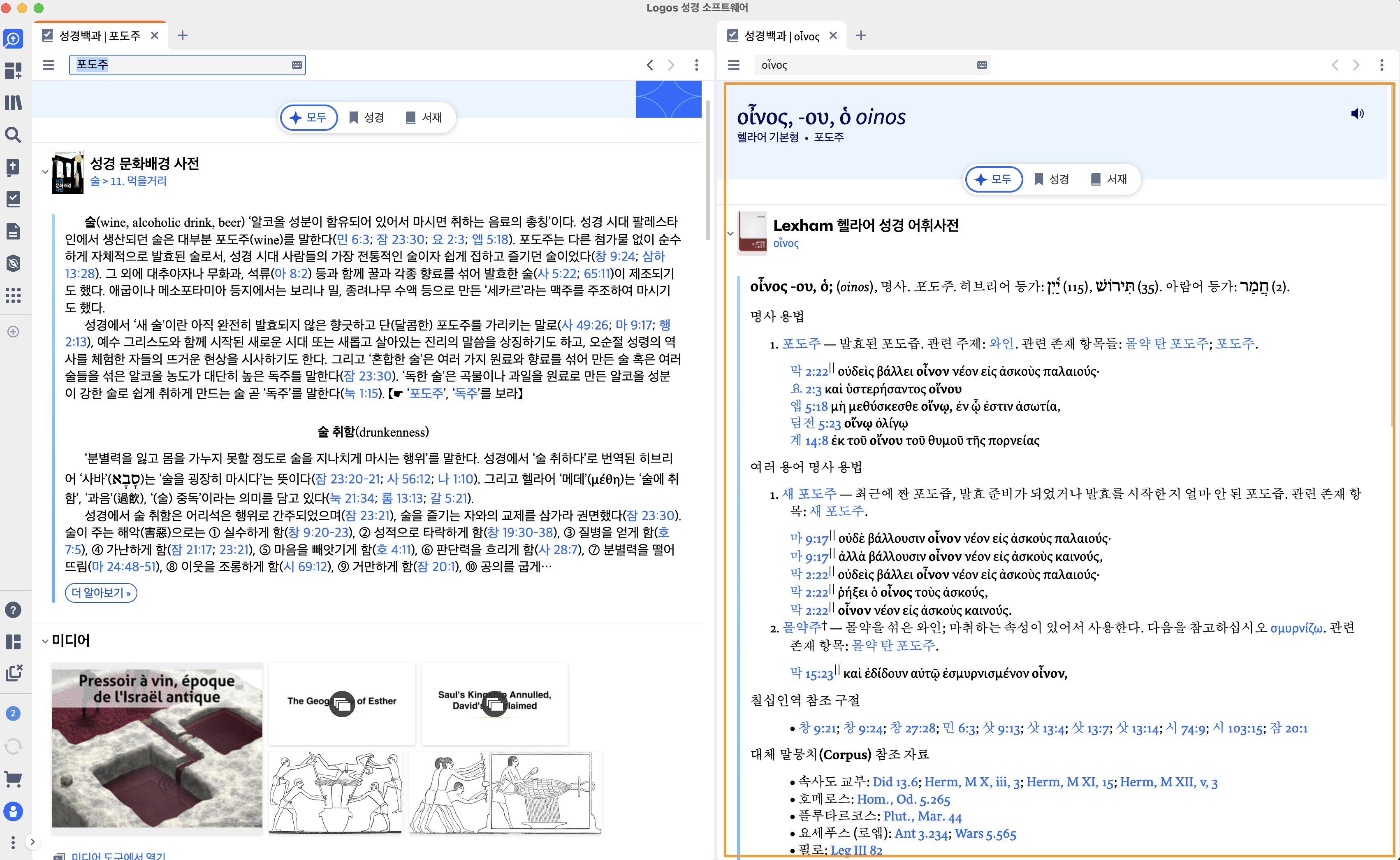Viewport: 1400px width, 860px height.
Task: Open the Bible reading icon with cross
Action: pyautogui.click(x=13, y=167)
